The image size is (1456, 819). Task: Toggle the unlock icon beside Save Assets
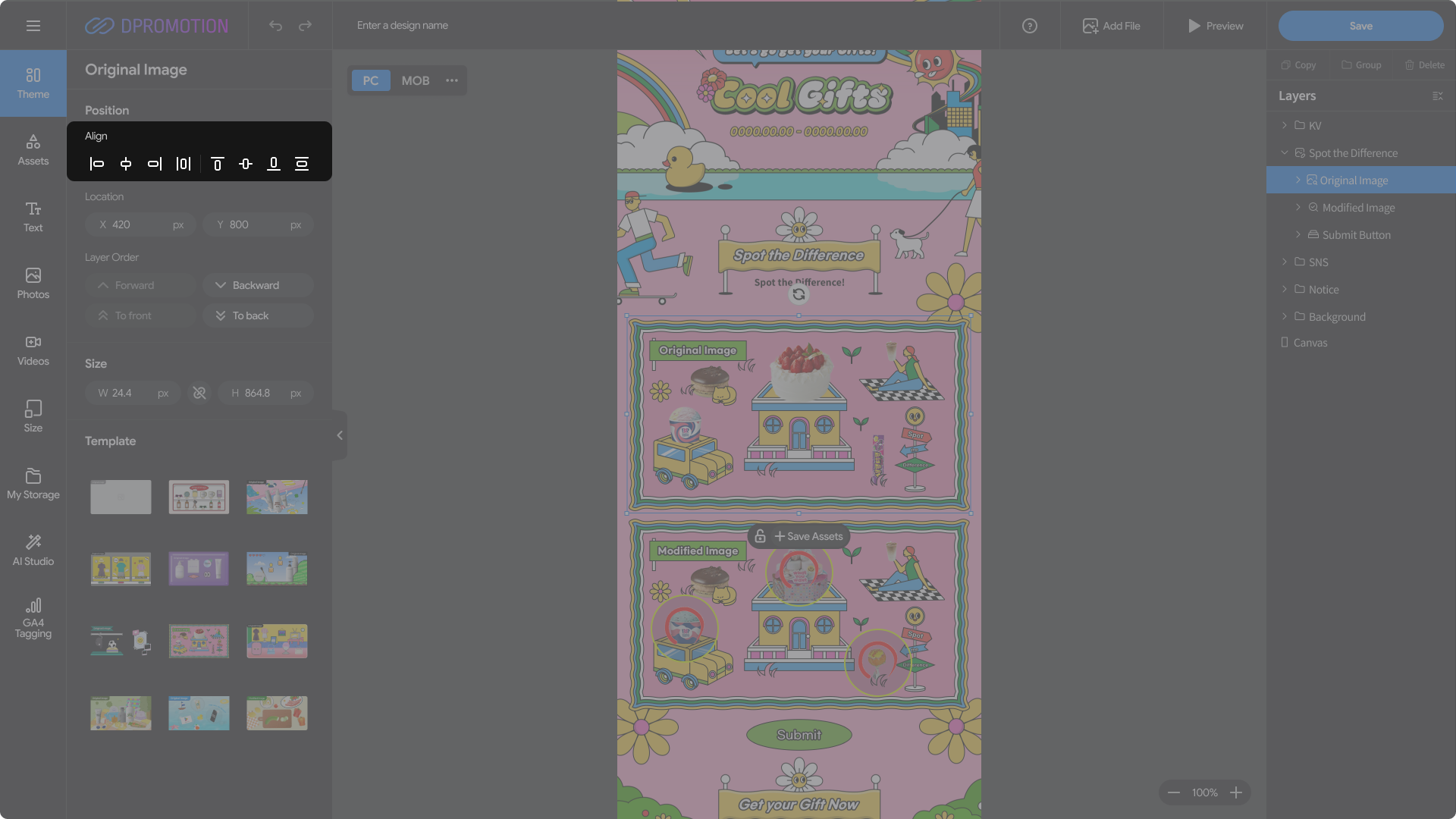click(x=760, y=536)
